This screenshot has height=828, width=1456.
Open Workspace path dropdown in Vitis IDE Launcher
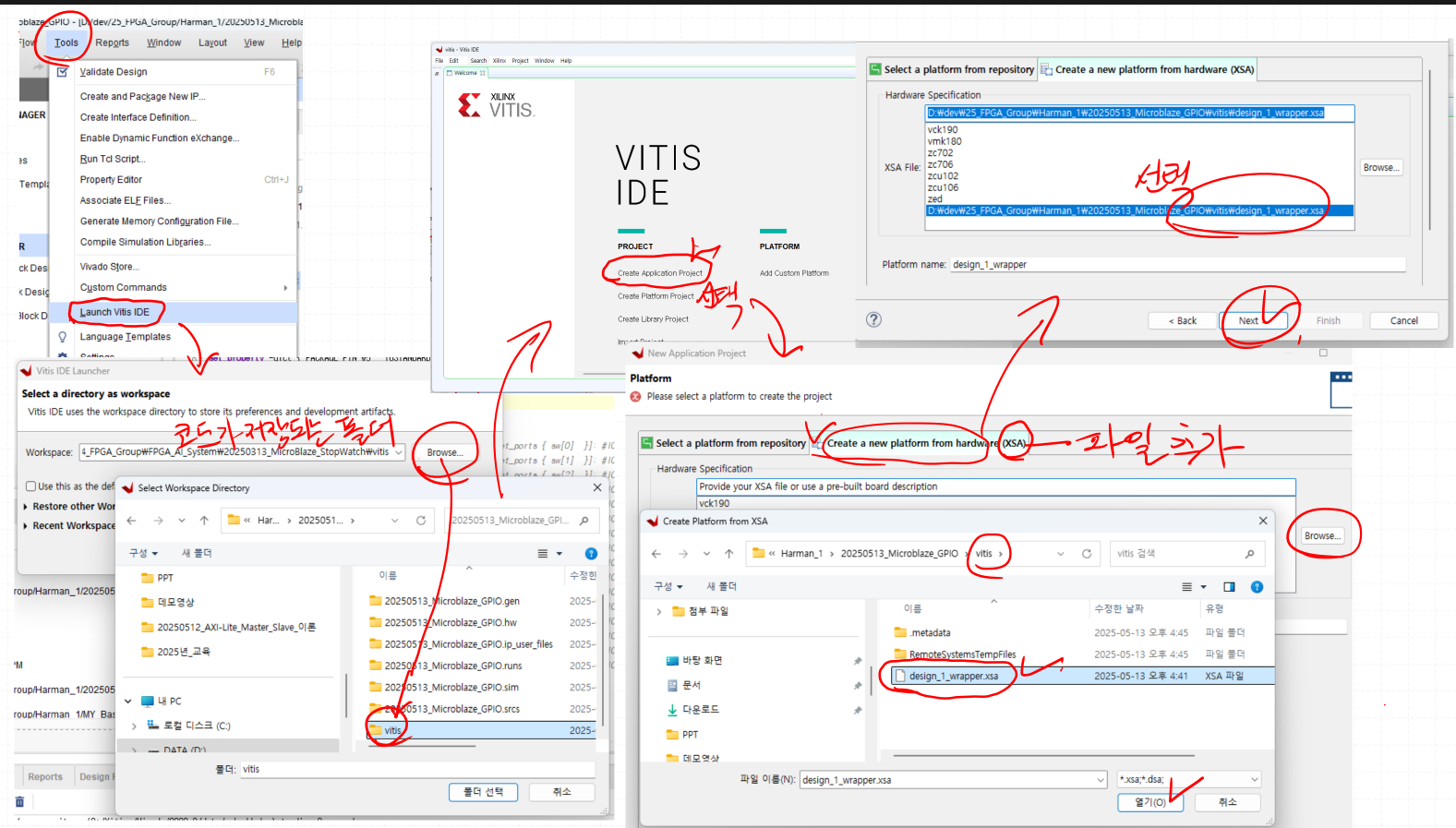[x=399, y=452]
